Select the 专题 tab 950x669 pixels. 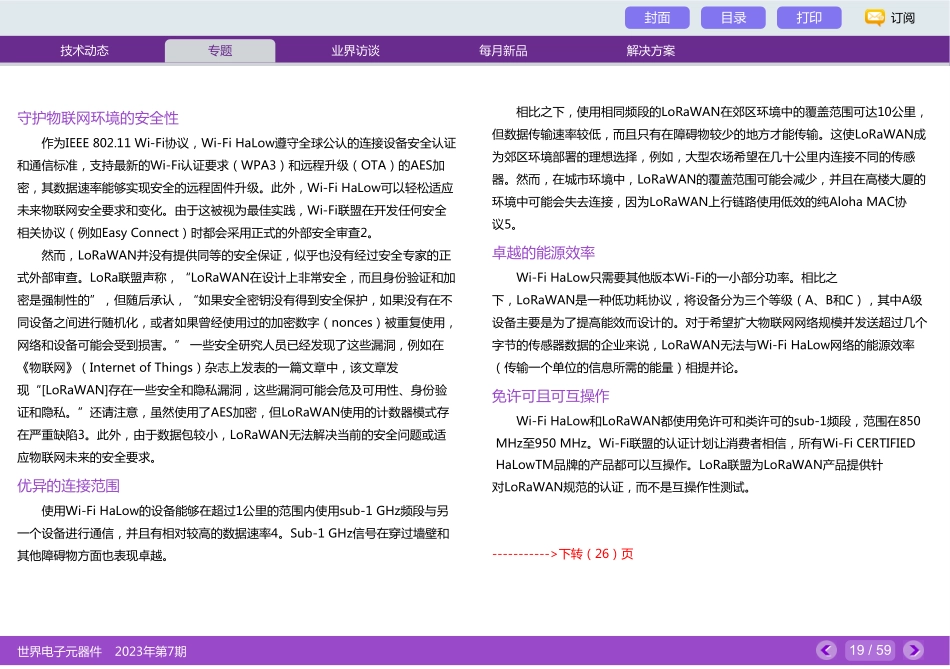(x=219, y=50)
